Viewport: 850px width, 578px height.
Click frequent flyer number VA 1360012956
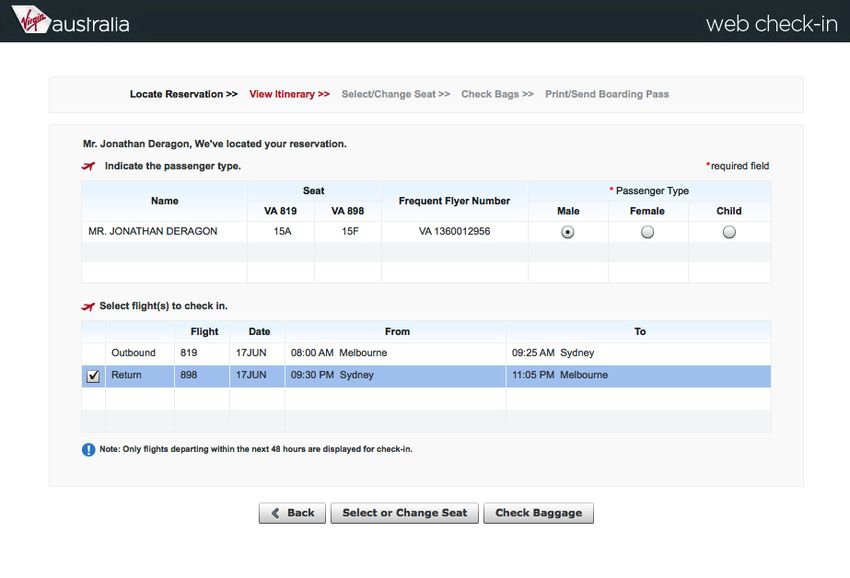coord(454,232)
